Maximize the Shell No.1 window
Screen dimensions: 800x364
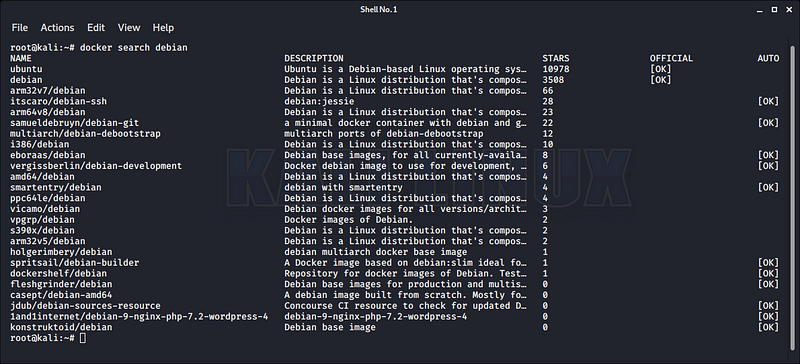pyautogui.click(x=774, y=9)
